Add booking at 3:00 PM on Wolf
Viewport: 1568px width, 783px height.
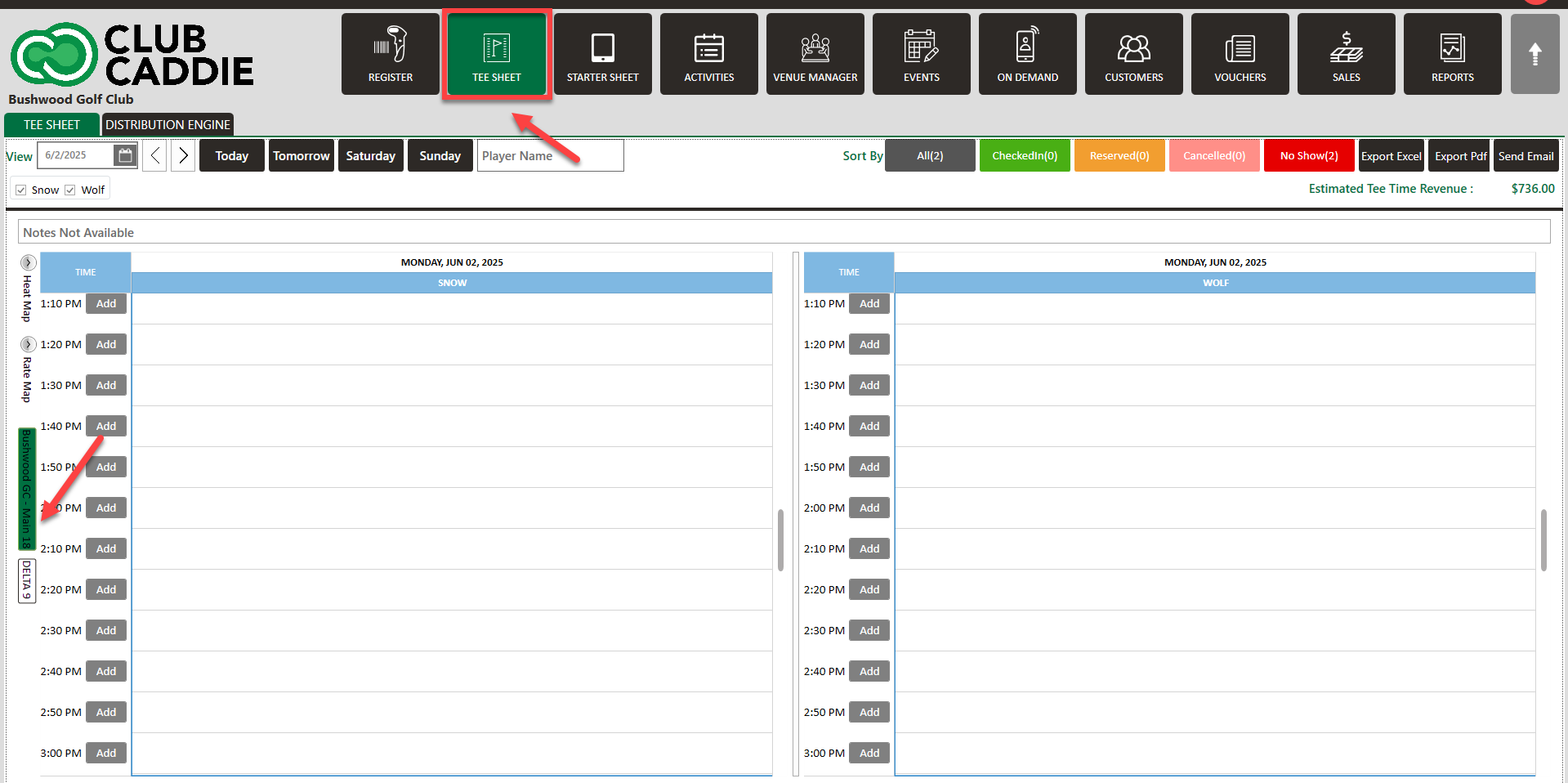coord(869,753)
